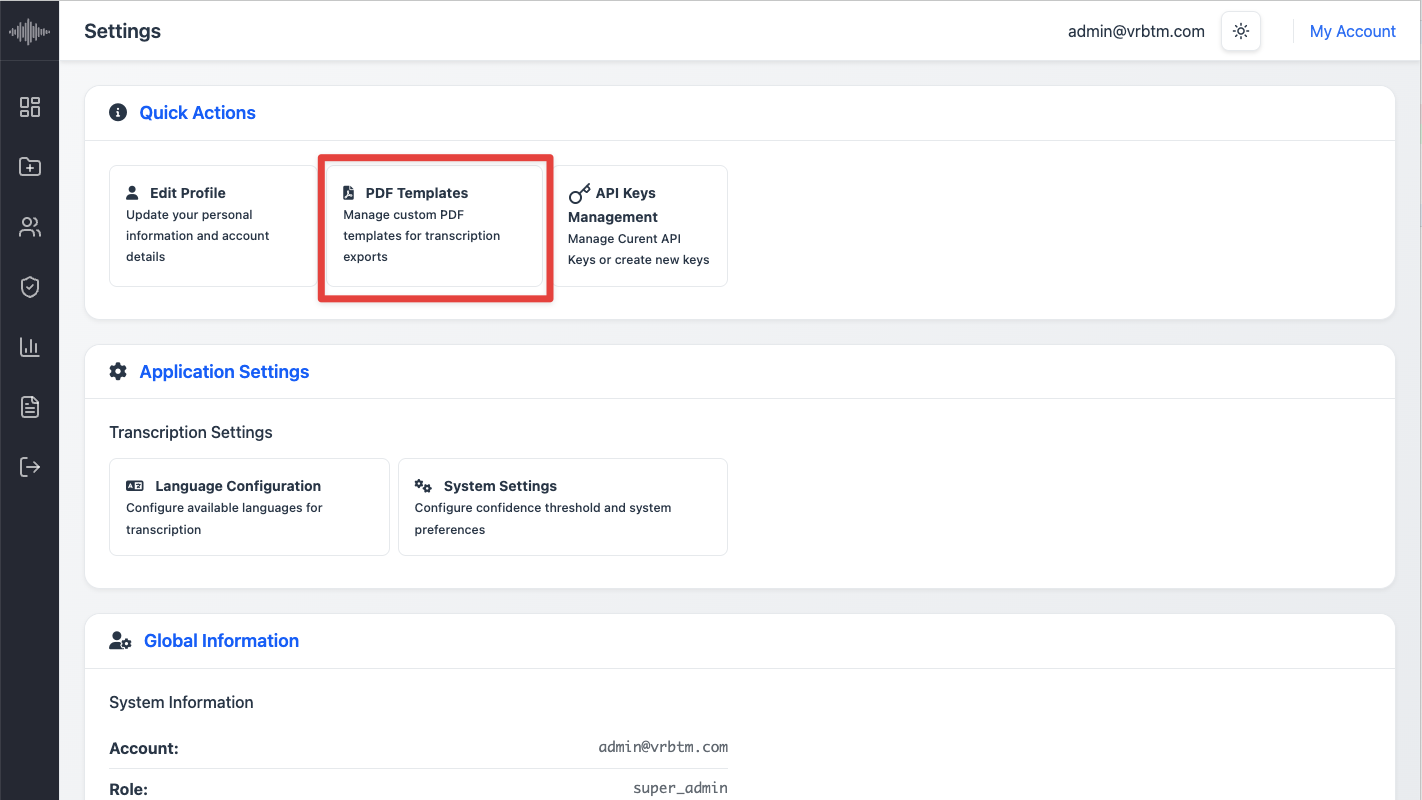The height and width of the screenshot is (800, 1422).
Task: Open the Edit Profile card
Action: 213,226
